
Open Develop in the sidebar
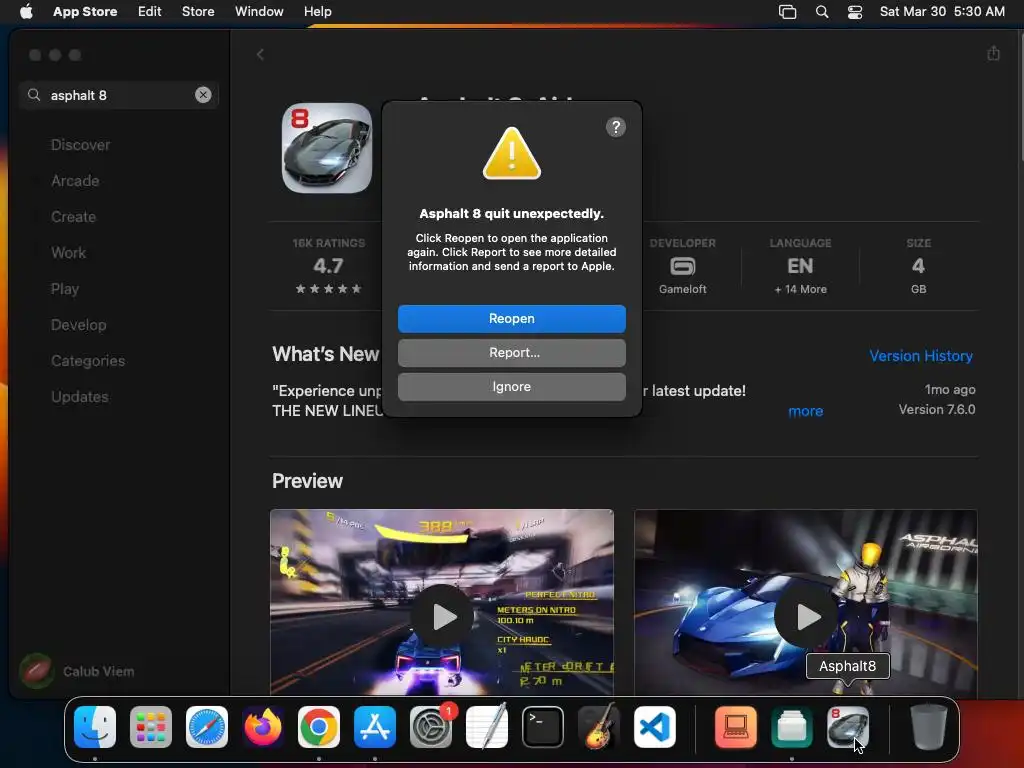point(78,324)
